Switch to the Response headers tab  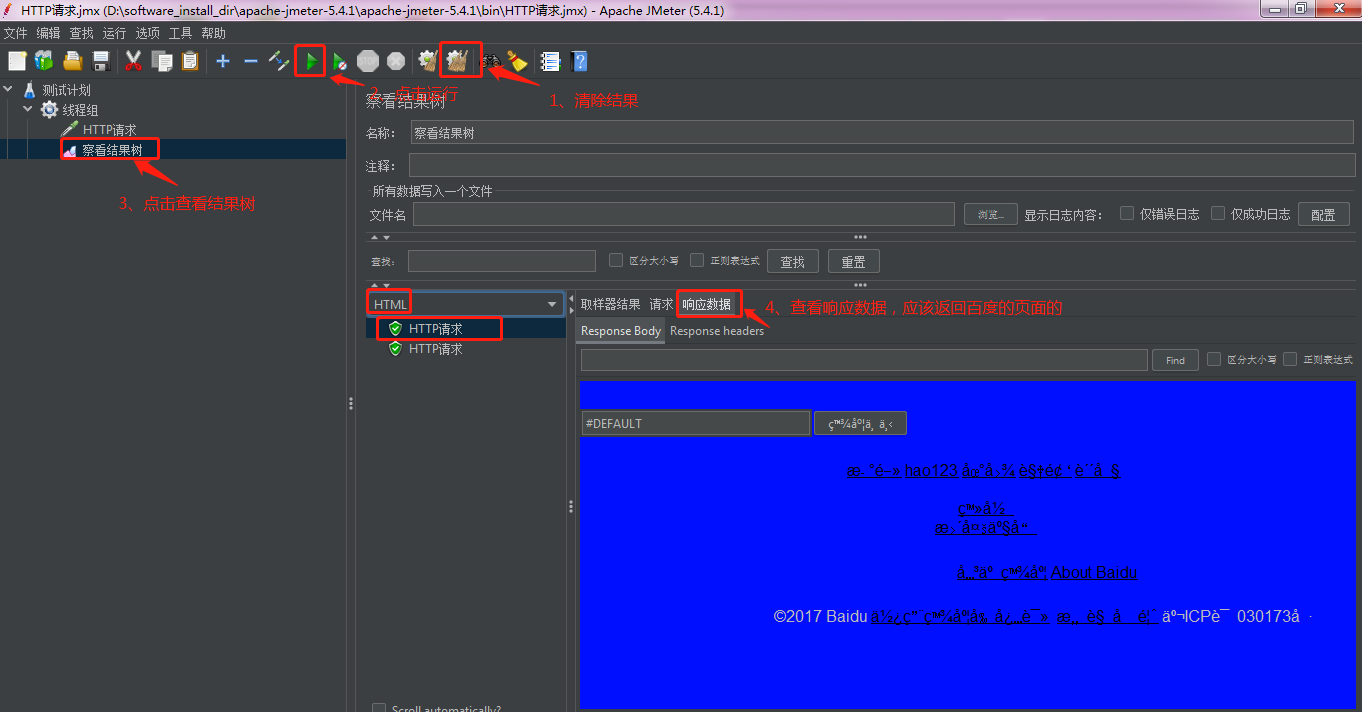(x=717, y=331)
